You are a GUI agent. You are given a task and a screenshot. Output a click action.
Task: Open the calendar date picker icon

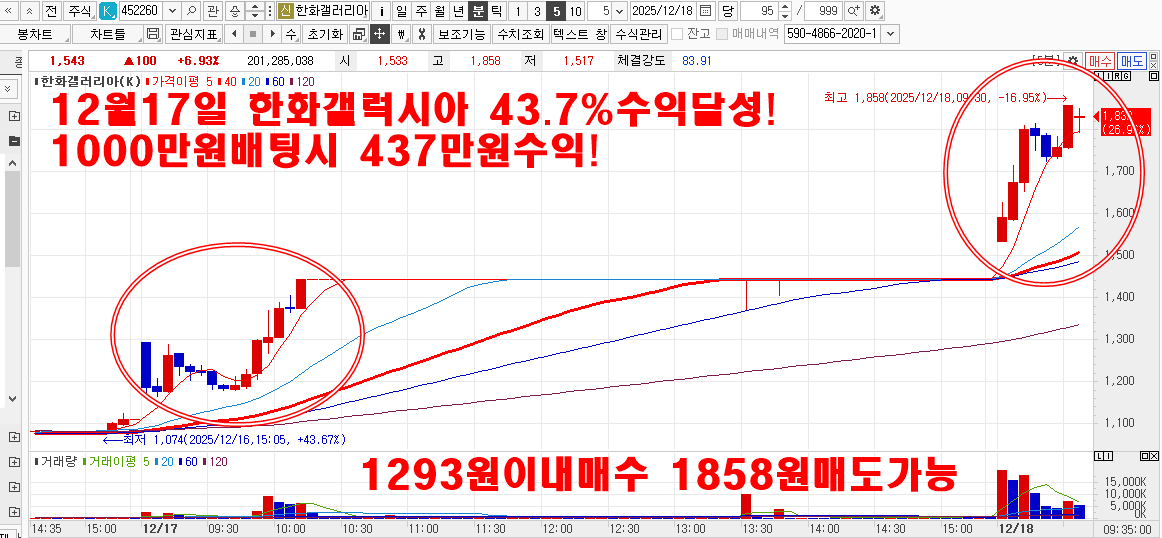click(x=706, y=11)
